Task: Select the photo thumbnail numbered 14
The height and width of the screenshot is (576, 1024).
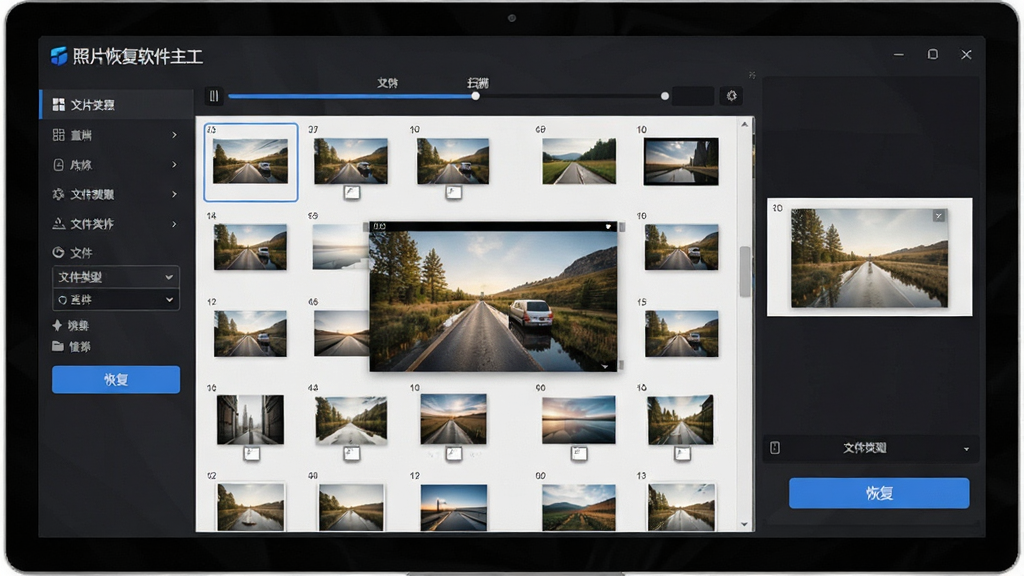Action: [x=250, y=247]
